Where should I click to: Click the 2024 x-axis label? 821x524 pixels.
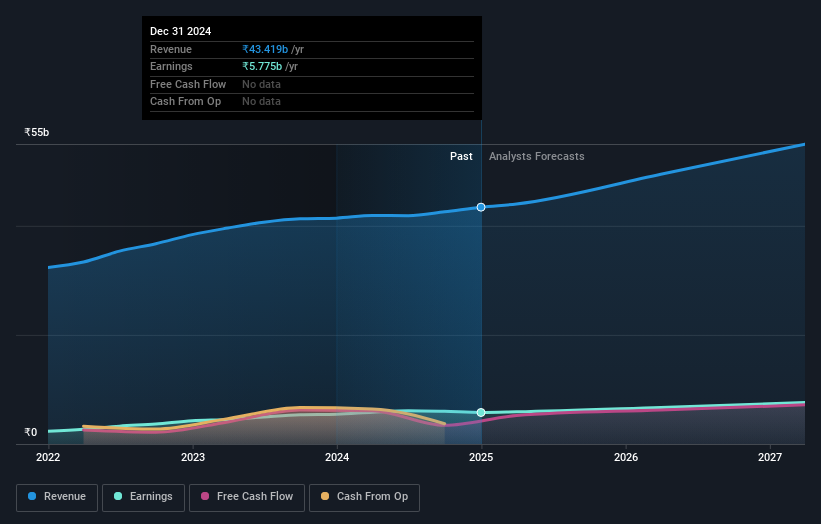click(x=337, y=457)
